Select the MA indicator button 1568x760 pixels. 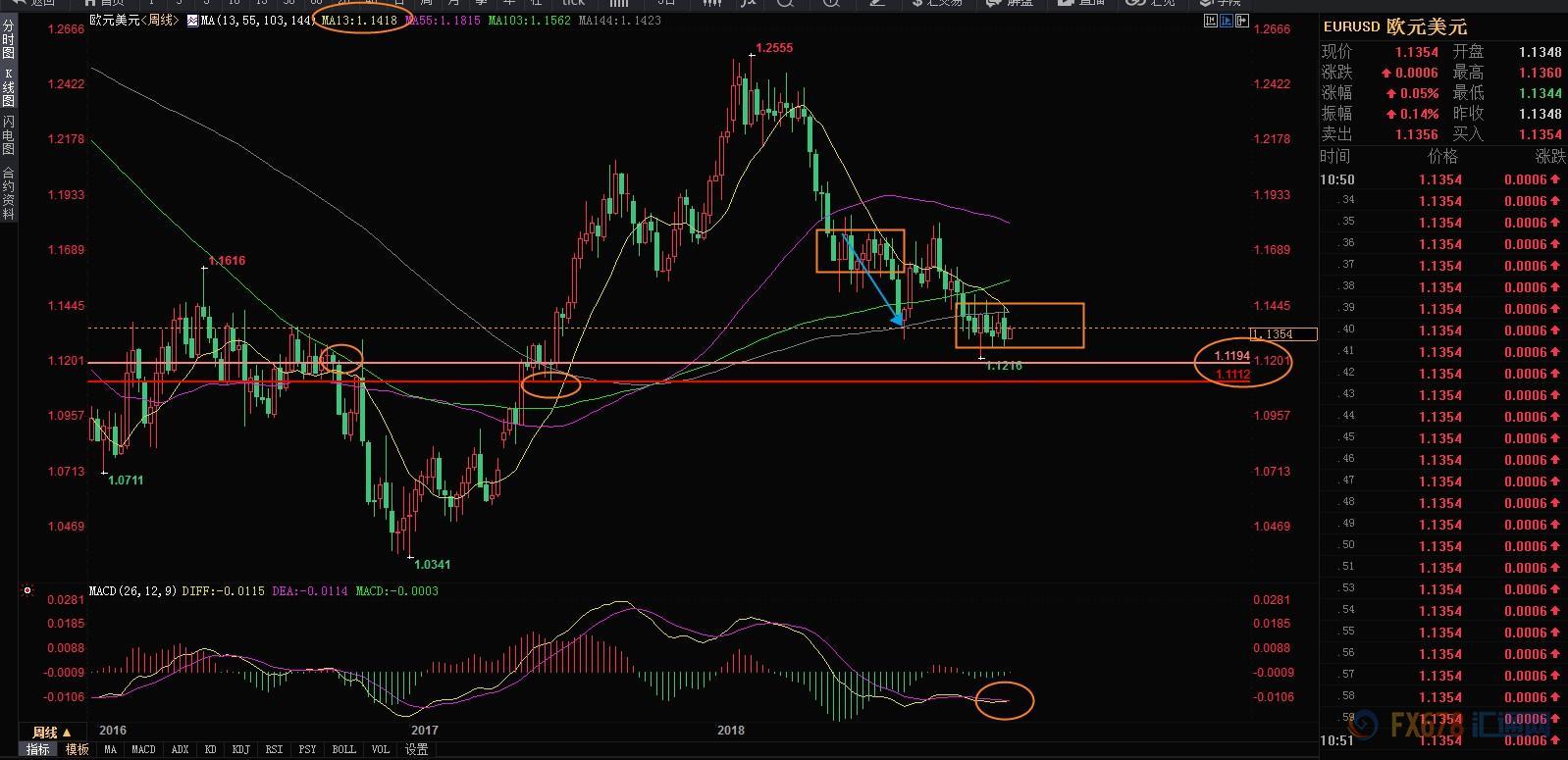[x=110, y=749]
